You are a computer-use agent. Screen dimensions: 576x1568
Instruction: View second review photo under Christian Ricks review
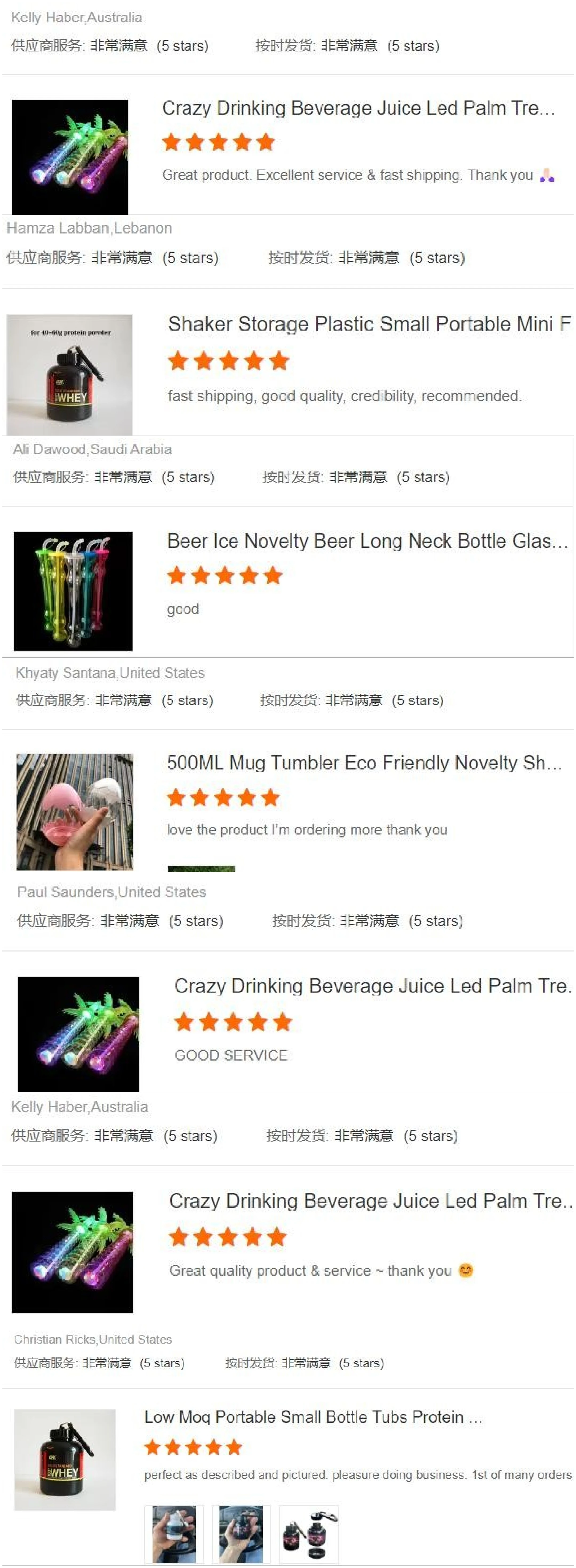pos(241,1534)
